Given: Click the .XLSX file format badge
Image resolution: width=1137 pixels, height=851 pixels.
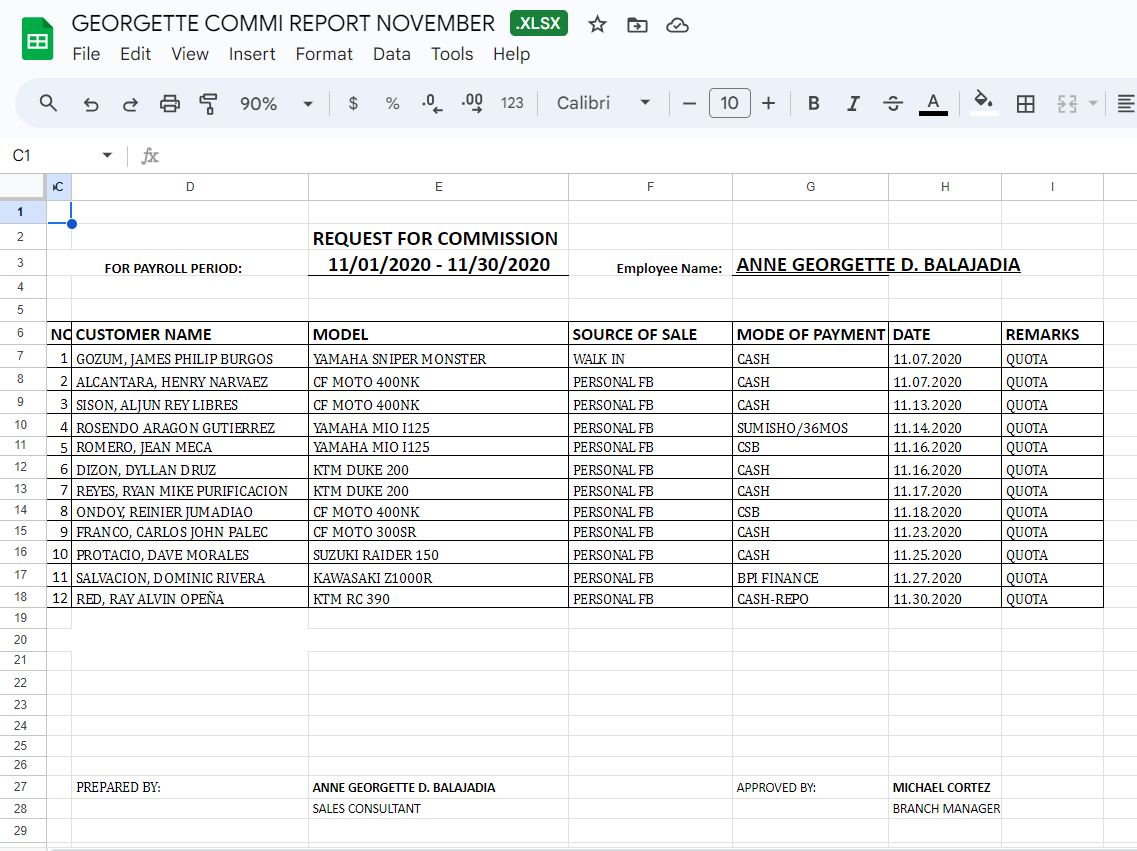Looking at the screenshot, I should coord(539,23).
